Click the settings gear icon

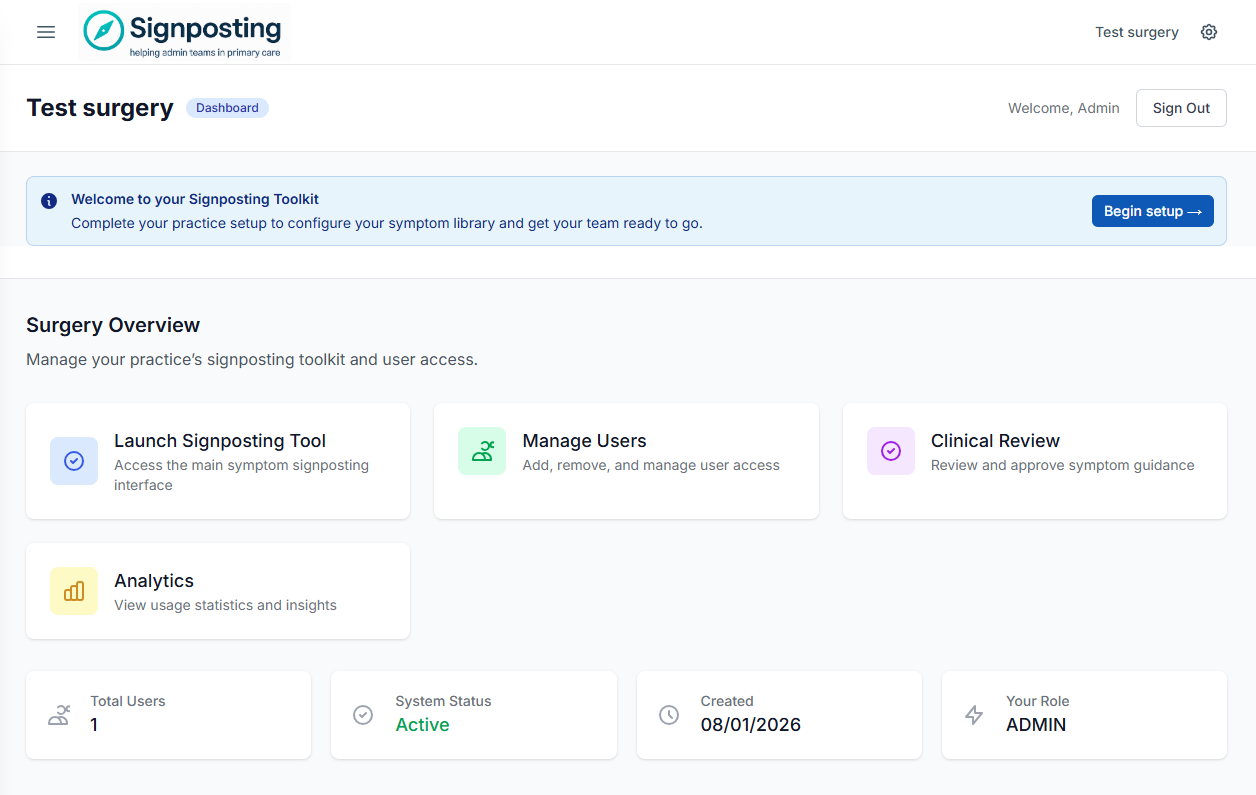pyautogui.click(x=1209, y=32)
